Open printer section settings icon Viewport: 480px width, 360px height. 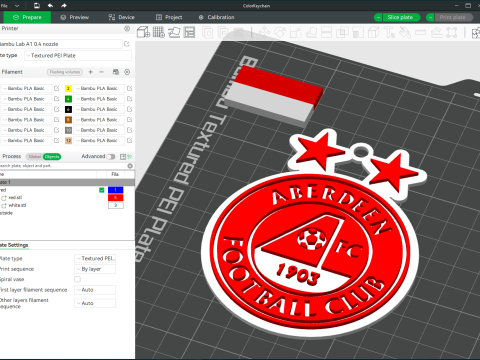coord(127,29)
